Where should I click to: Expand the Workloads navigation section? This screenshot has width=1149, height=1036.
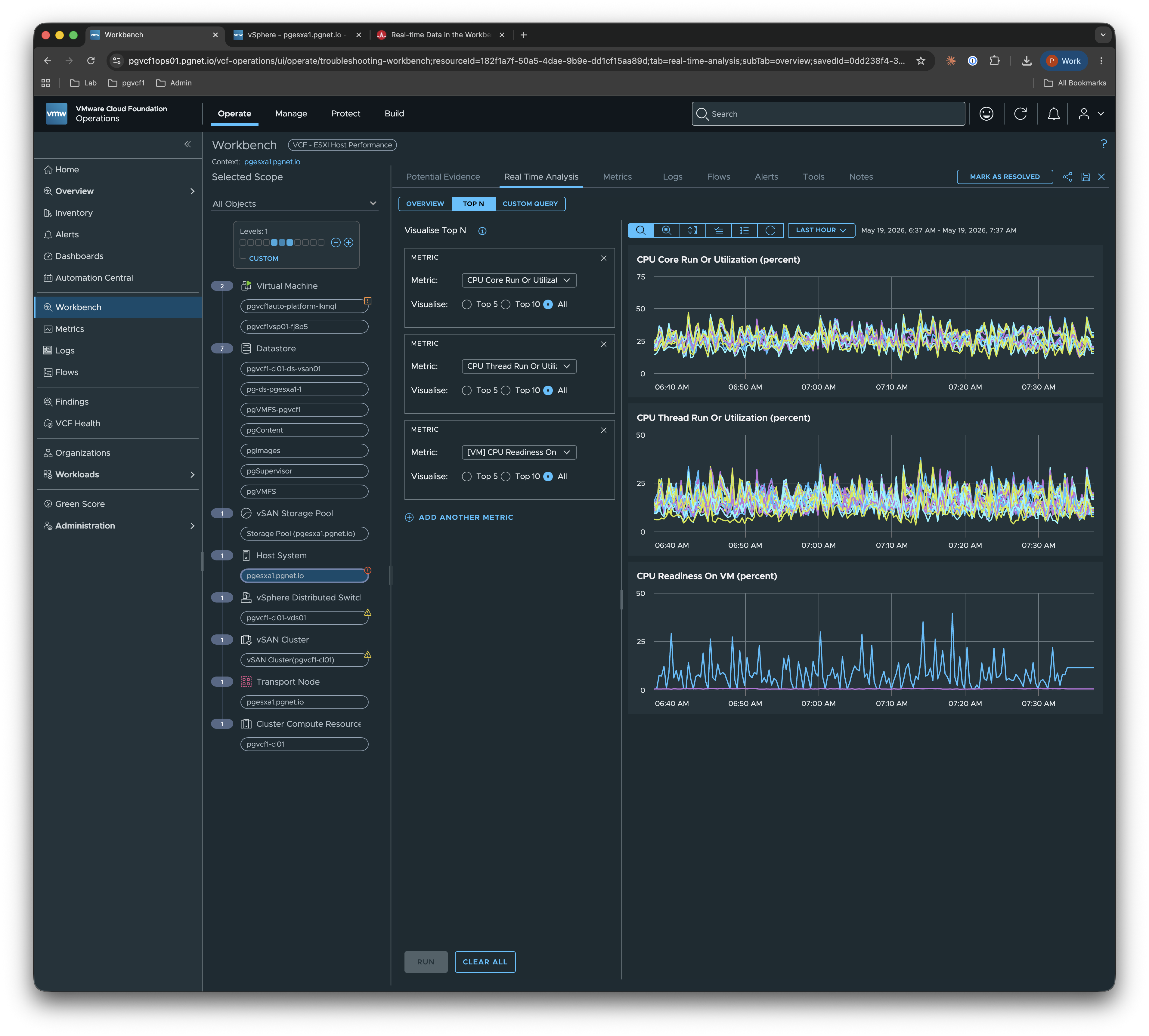pos(192,475)
